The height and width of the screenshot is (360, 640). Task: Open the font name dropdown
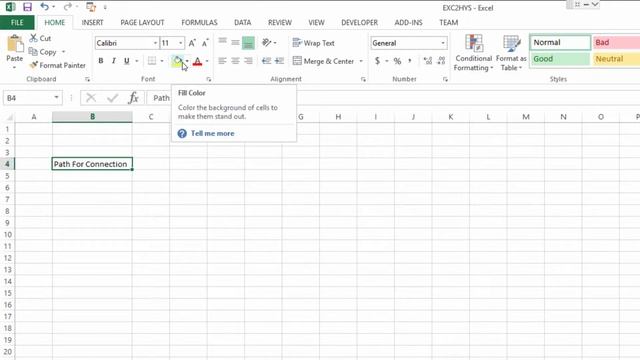click(x=155, y=43)
